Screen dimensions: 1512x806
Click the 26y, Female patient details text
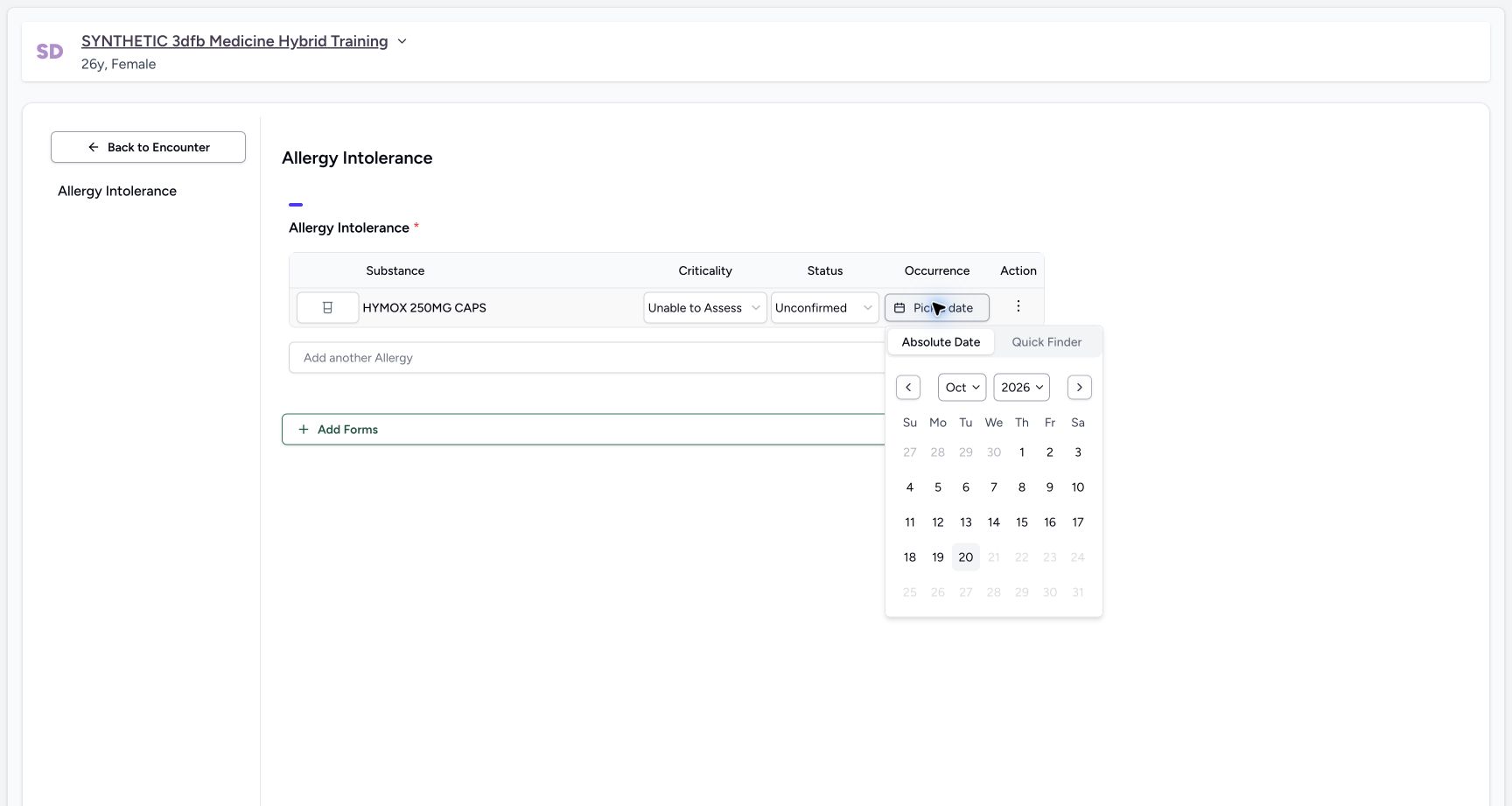(x=119, y=64)
